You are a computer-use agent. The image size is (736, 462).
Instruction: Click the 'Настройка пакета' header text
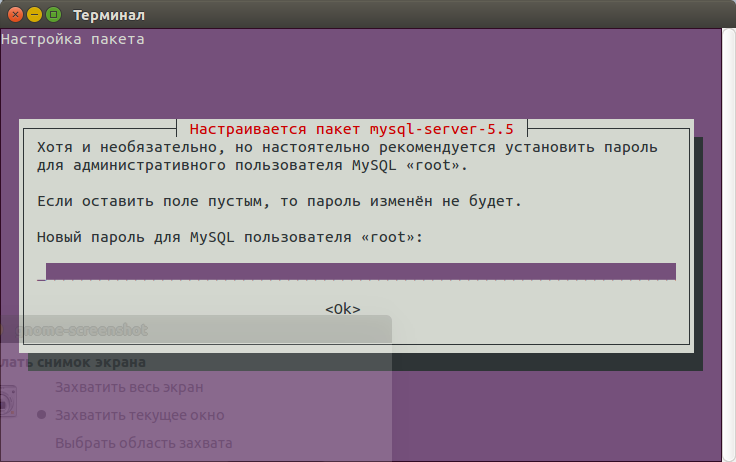coord(73,39)
